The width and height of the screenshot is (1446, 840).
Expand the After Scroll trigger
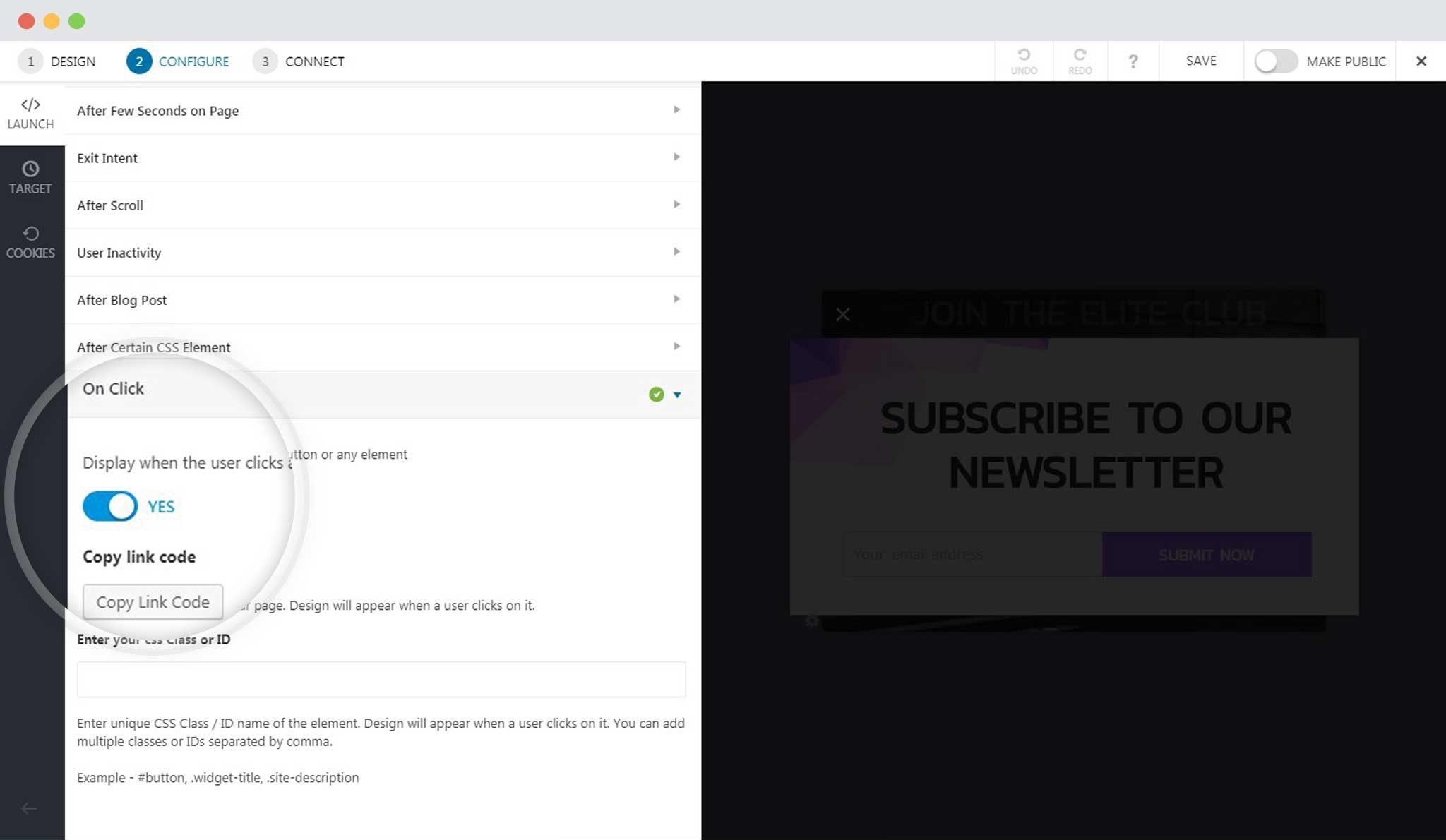click(x=381, y=205)
